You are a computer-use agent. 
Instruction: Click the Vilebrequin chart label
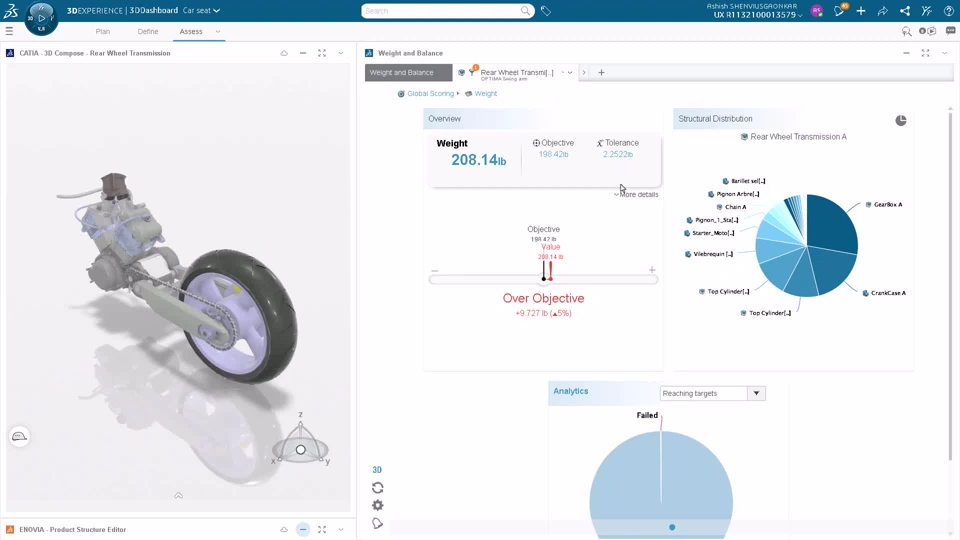point(713,254)
